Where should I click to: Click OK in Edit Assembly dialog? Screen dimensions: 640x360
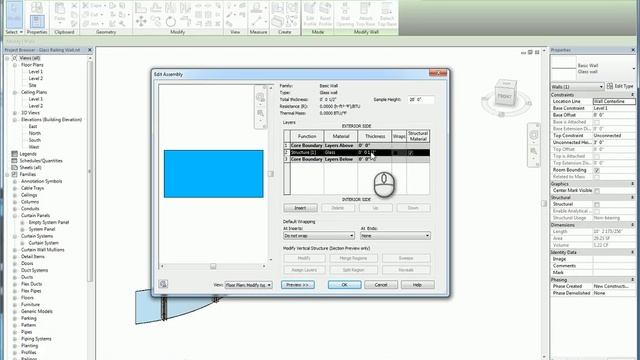click(x=344, y=285)
